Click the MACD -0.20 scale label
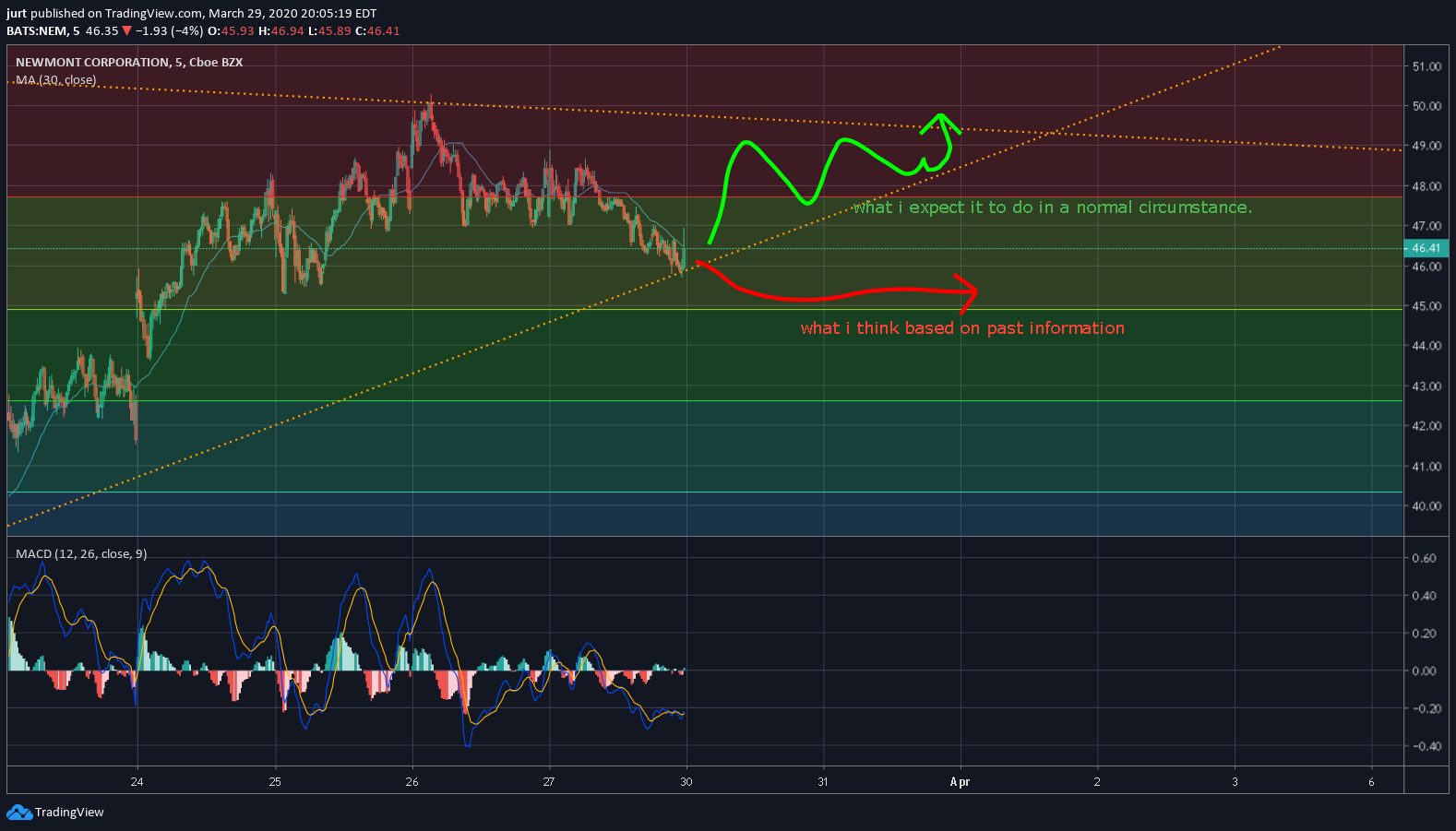The width and height of the screenshot is (1456, 831). click(x=1426, y=708)
